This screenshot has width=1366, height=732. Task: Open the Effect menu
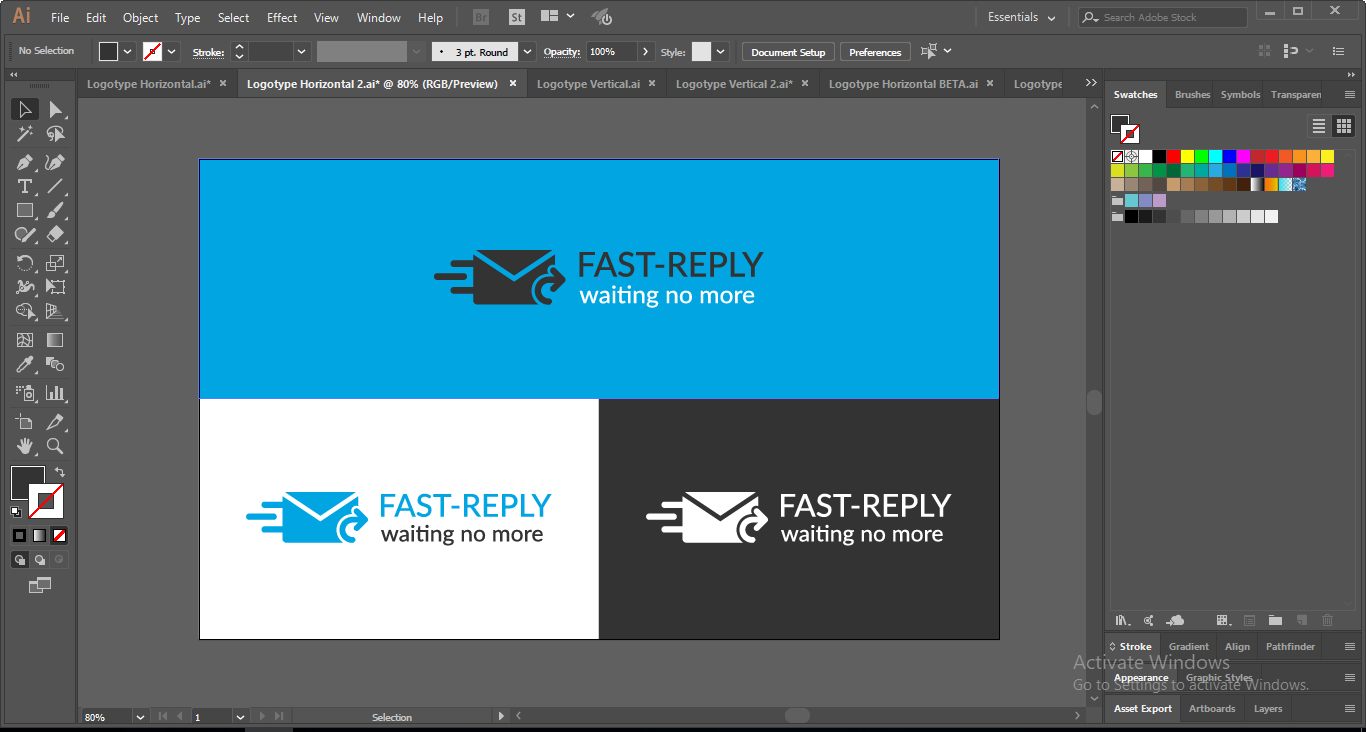click(281, 18)
